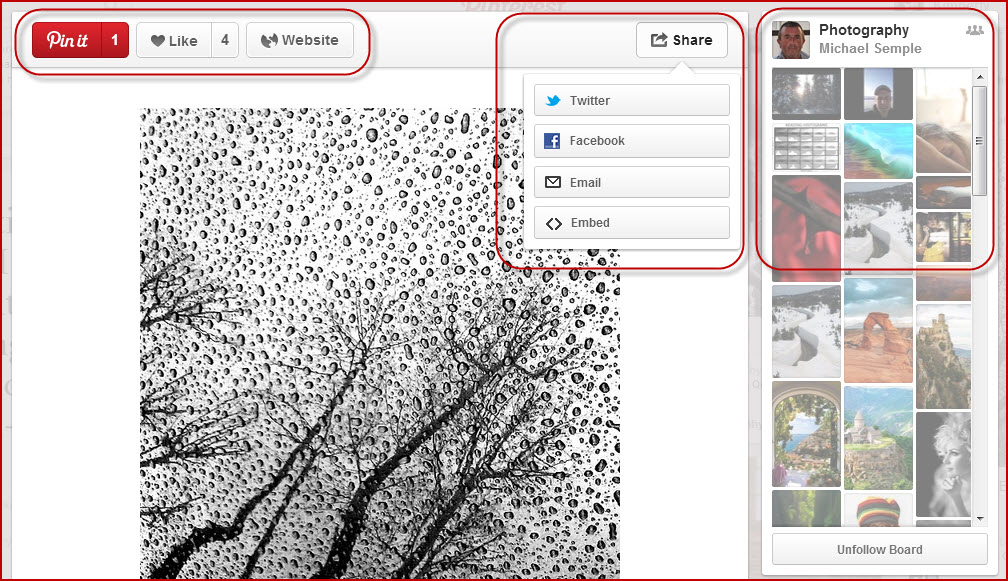Open the hilltop monastery thumbnail
The image size is (1008, 581).
coord(878,438)
